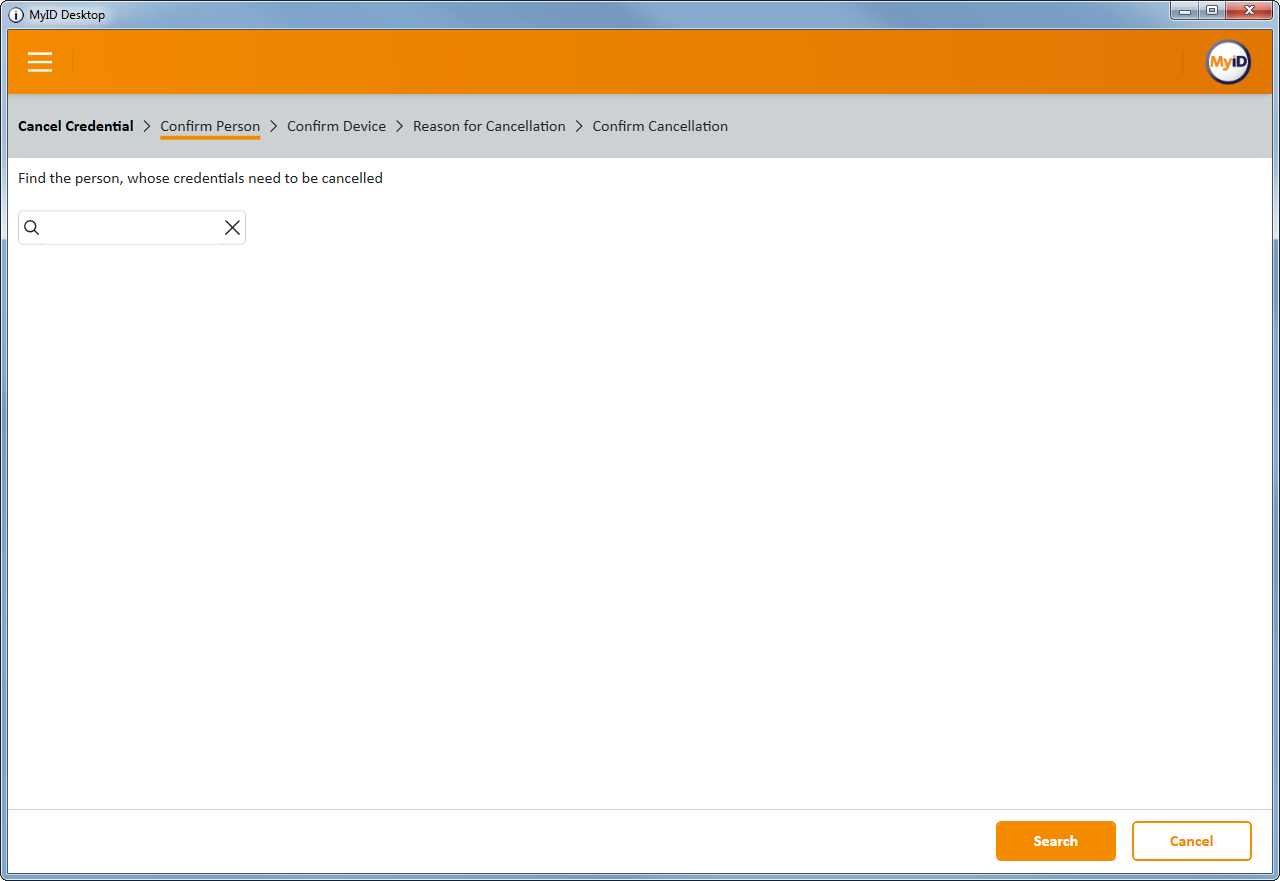Screen dimensions: 1280x881
Task: Focus the person search input field
Action: point(130,228)
